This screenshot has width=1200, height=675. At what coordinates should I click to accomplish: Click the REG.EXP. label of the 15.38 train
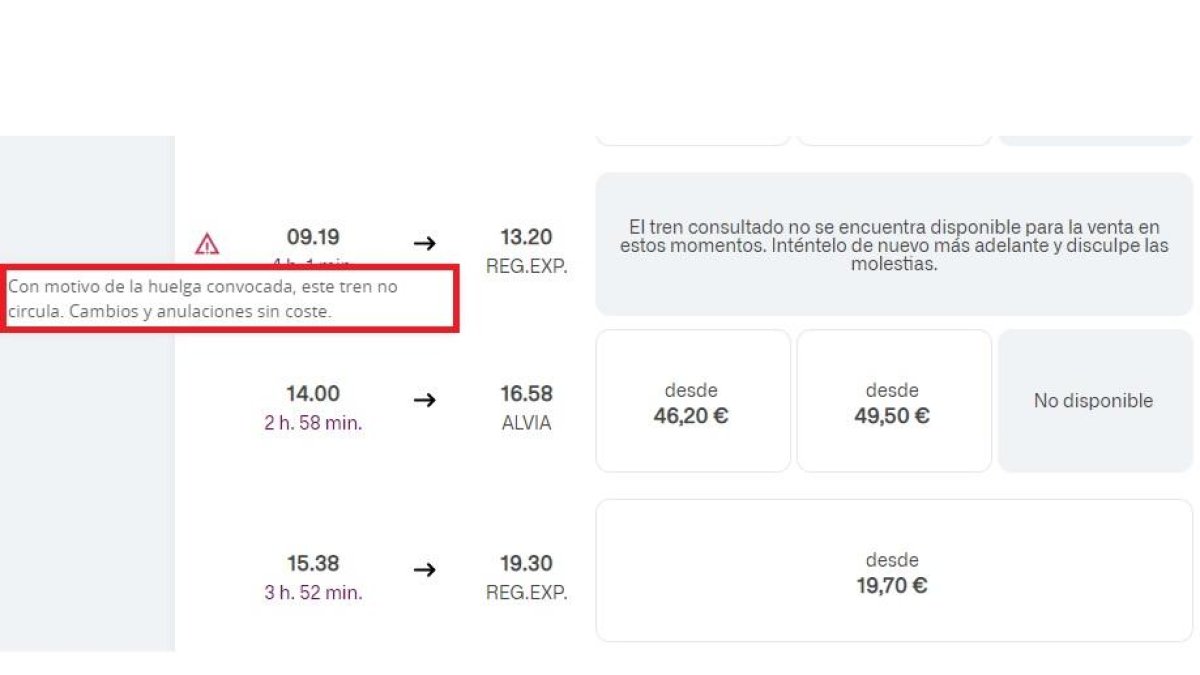pyautogui.click(x=526, y=592)
